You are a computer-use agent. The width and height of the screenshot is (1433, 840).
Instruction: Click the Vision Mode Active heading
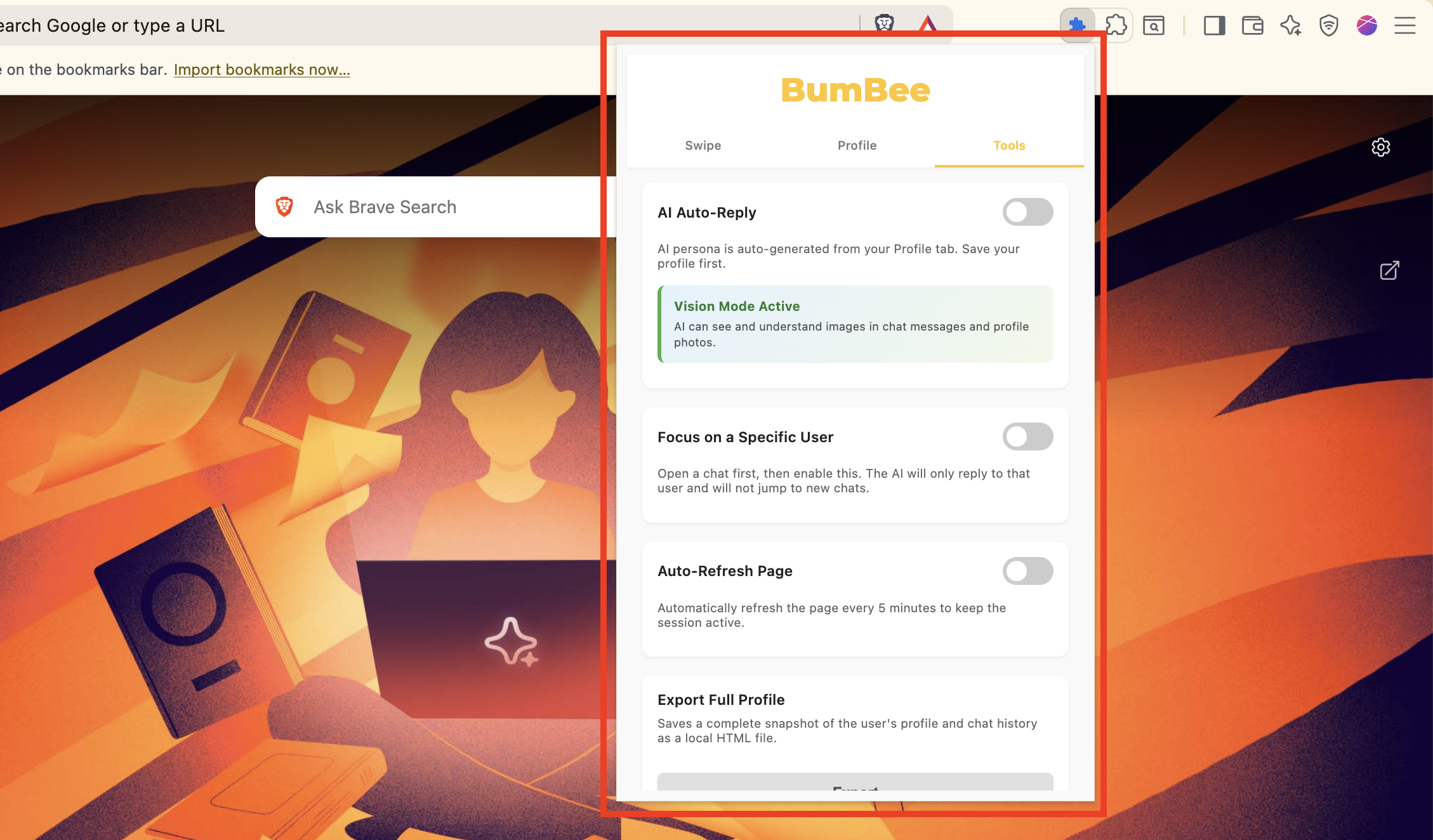click(x=737, y=306)
